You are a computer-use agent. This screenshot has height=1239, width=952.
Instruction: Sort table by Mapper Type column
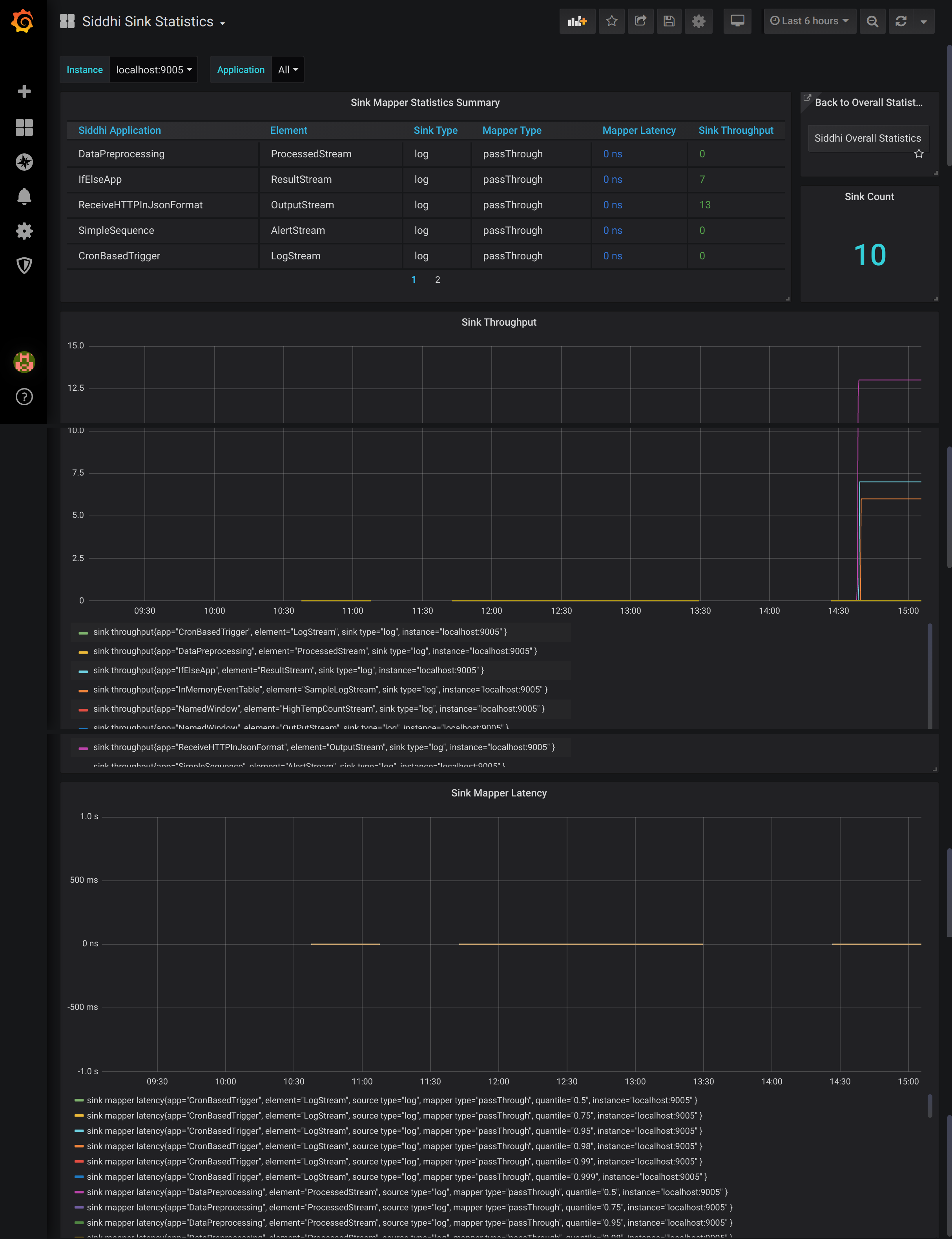(512, 130)
